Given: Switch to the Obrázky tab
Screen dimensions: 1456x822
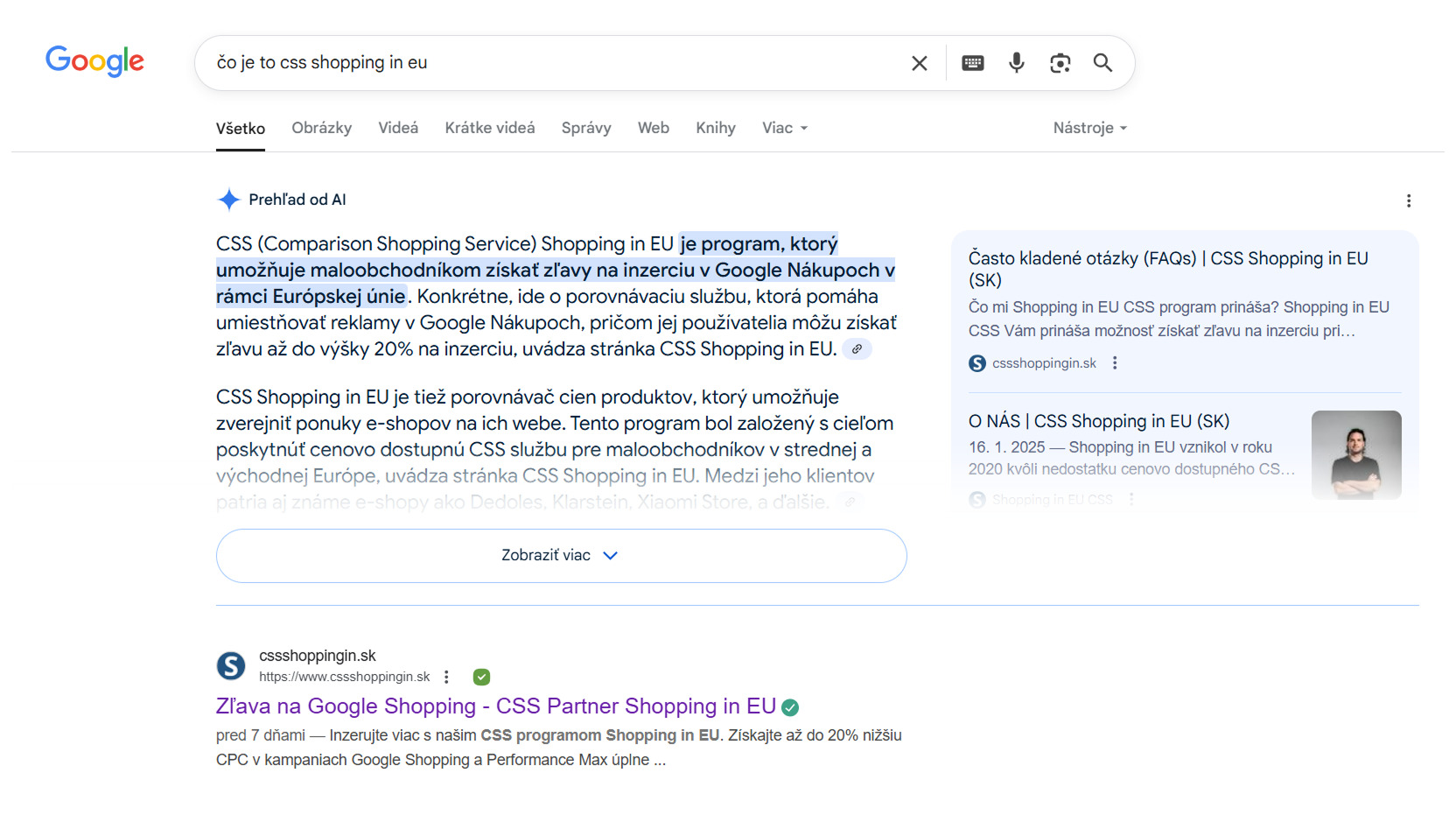Looking at the screenshot, I should (321, 128).
